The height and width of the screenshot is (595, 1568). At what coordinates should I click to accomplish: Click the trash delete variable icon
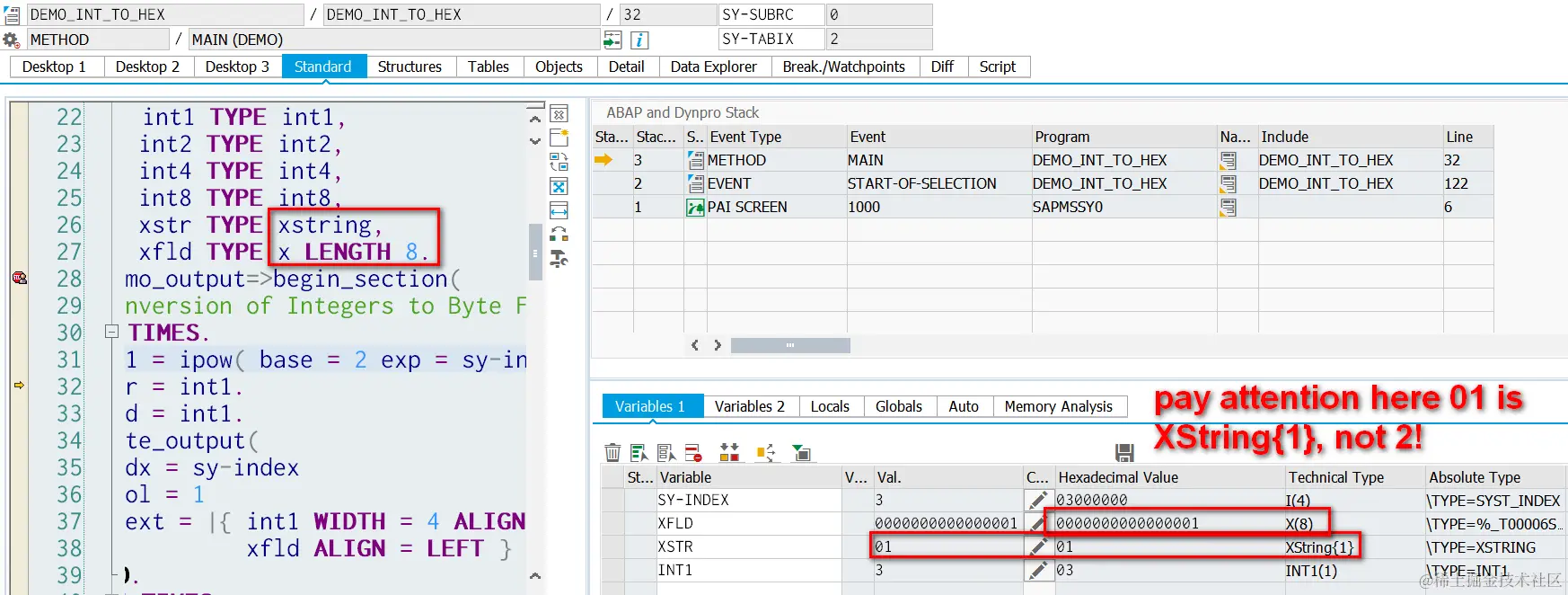(x=612, y=452)
